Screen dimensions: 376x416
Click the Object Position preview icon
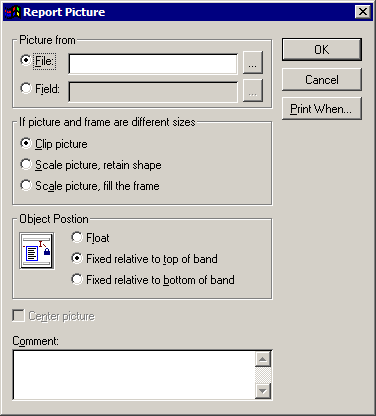[x=37, y=251]
